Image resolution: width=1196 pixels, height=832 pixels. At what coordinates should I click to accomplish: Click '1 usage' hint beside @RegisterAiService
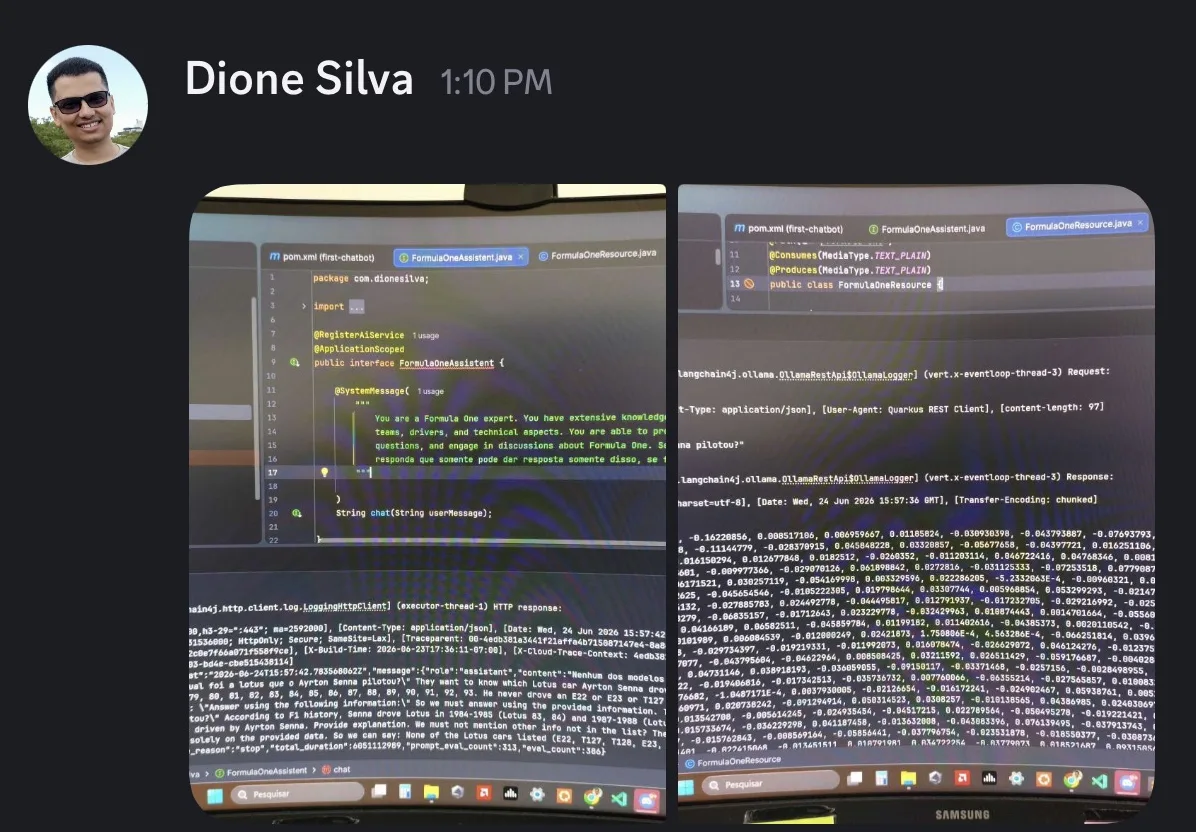426,336
